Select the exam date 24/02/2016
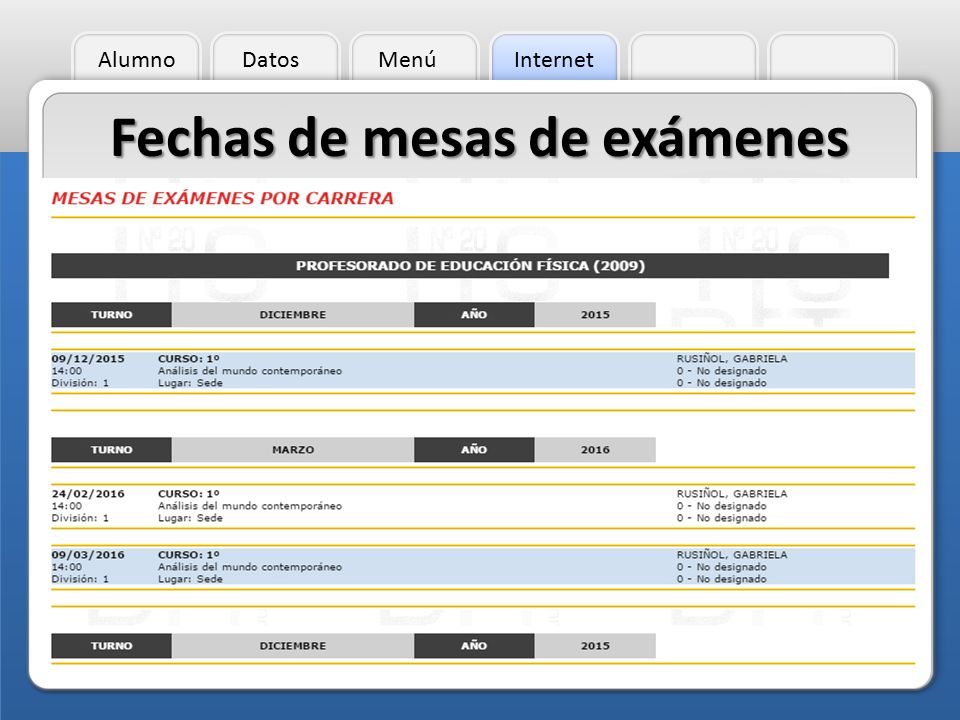The height and width of the screenshot is (720, 960). tap(88, 493)
